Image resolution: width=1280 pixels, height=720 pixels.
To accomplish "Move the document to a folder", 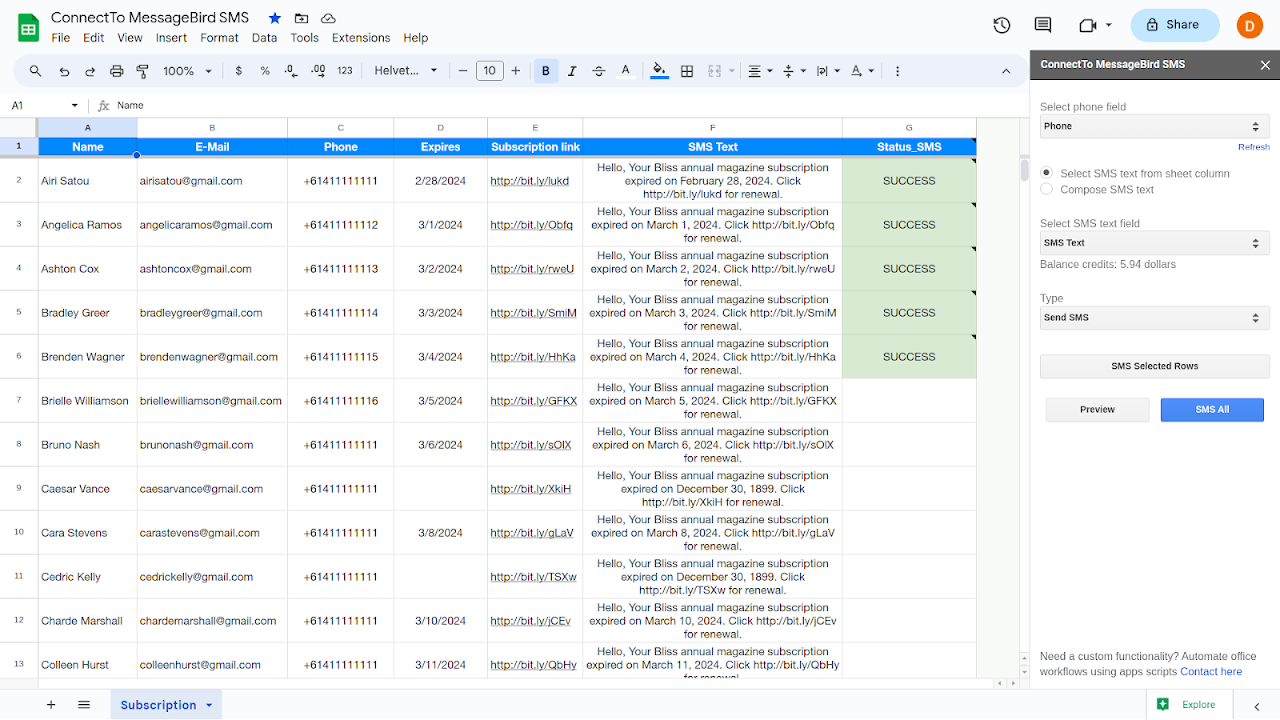I will pyautogui.click(x=301, y=18).
